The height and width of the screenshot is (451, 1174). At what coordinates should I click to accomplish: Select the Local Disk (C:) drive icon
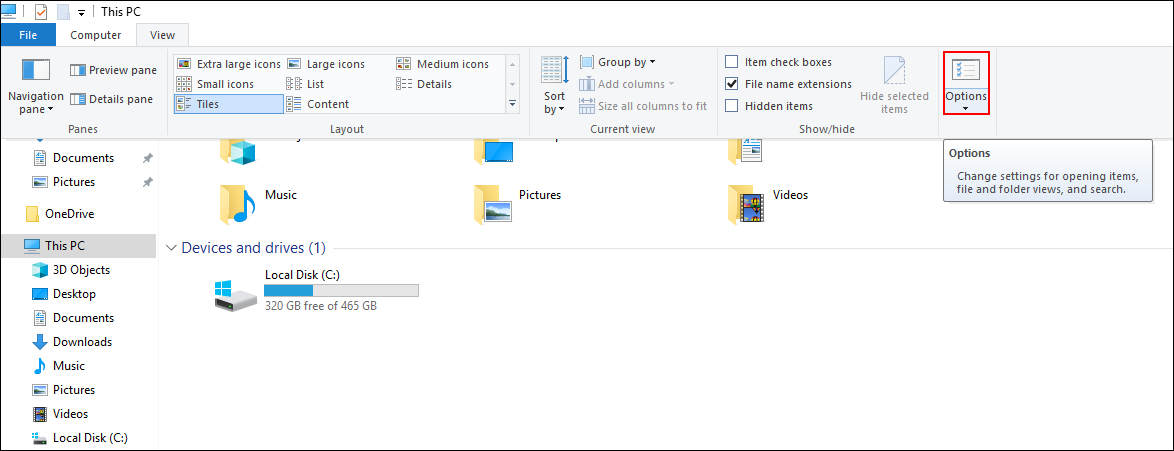click(234, 297)
